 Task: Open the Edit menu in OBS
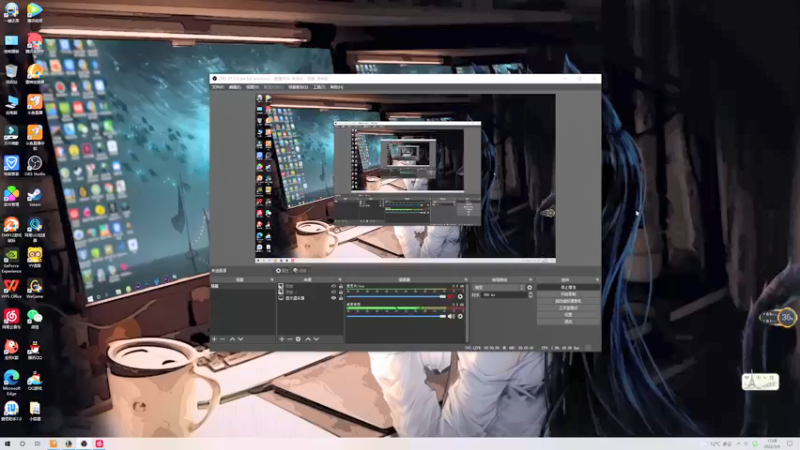coord(235,87)
